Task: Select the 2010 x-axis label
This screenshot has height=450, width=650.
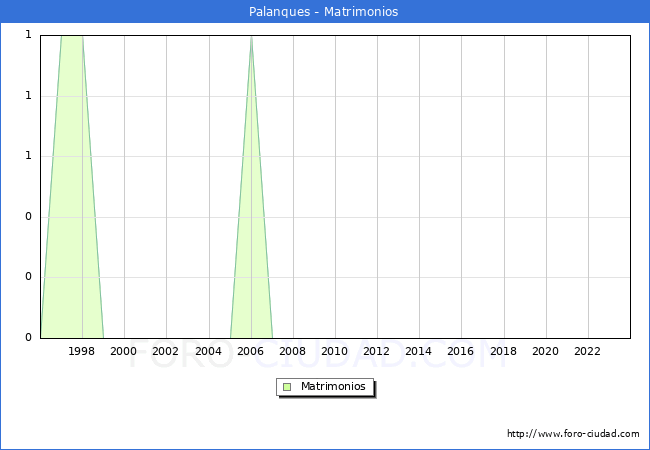Action: [x=334, y=351]
